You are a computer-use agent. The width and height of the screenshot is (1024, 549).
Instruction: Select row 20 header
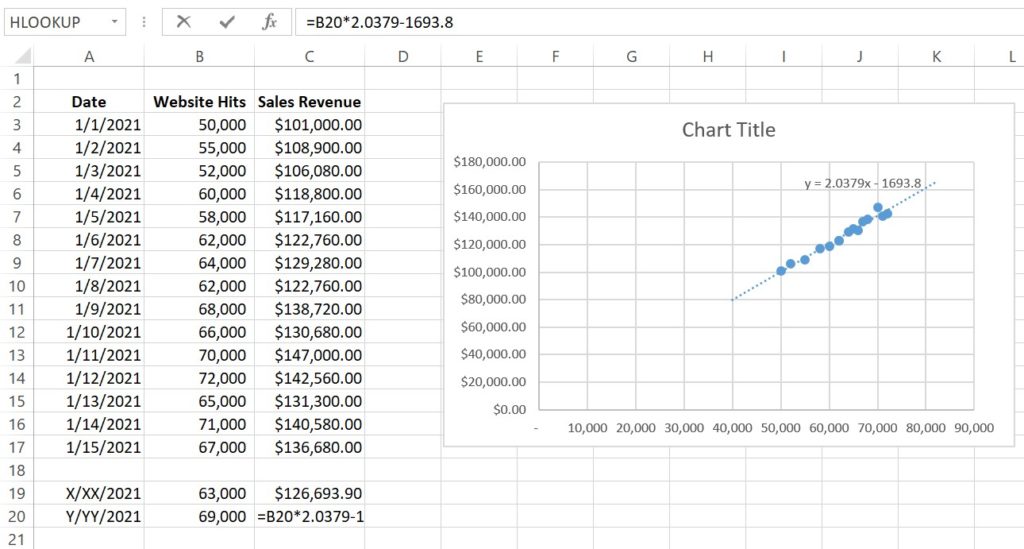(16, 516)
